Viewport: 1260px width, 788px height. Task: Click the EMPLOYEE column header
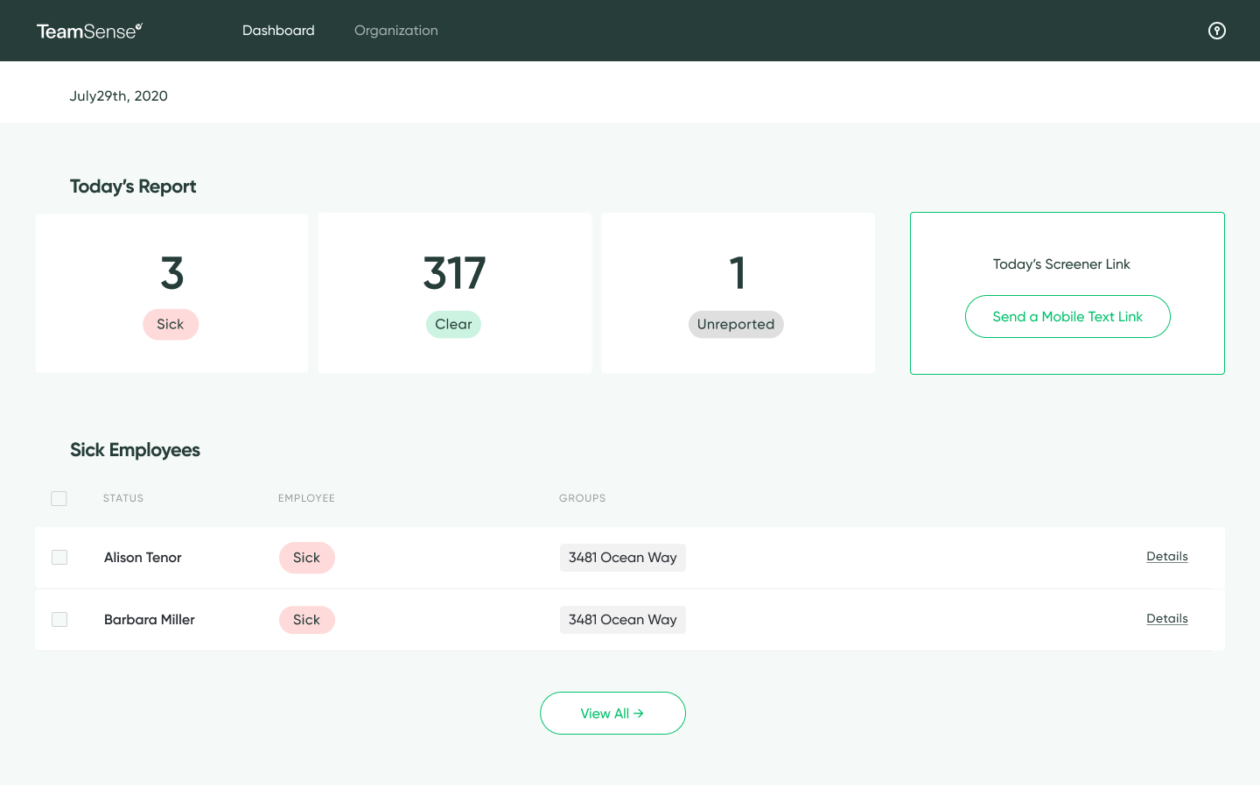[306, 498]
